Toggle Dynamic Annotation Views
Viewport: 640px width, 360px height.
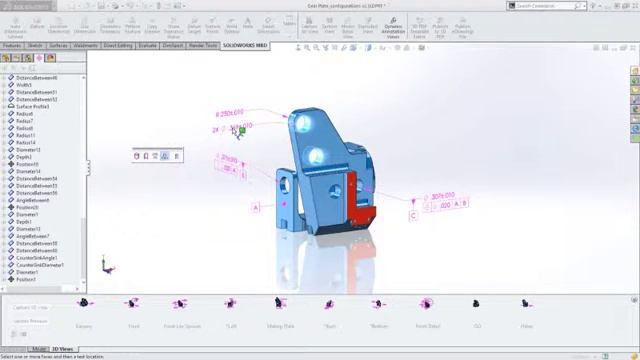click(x=393, y=28)
